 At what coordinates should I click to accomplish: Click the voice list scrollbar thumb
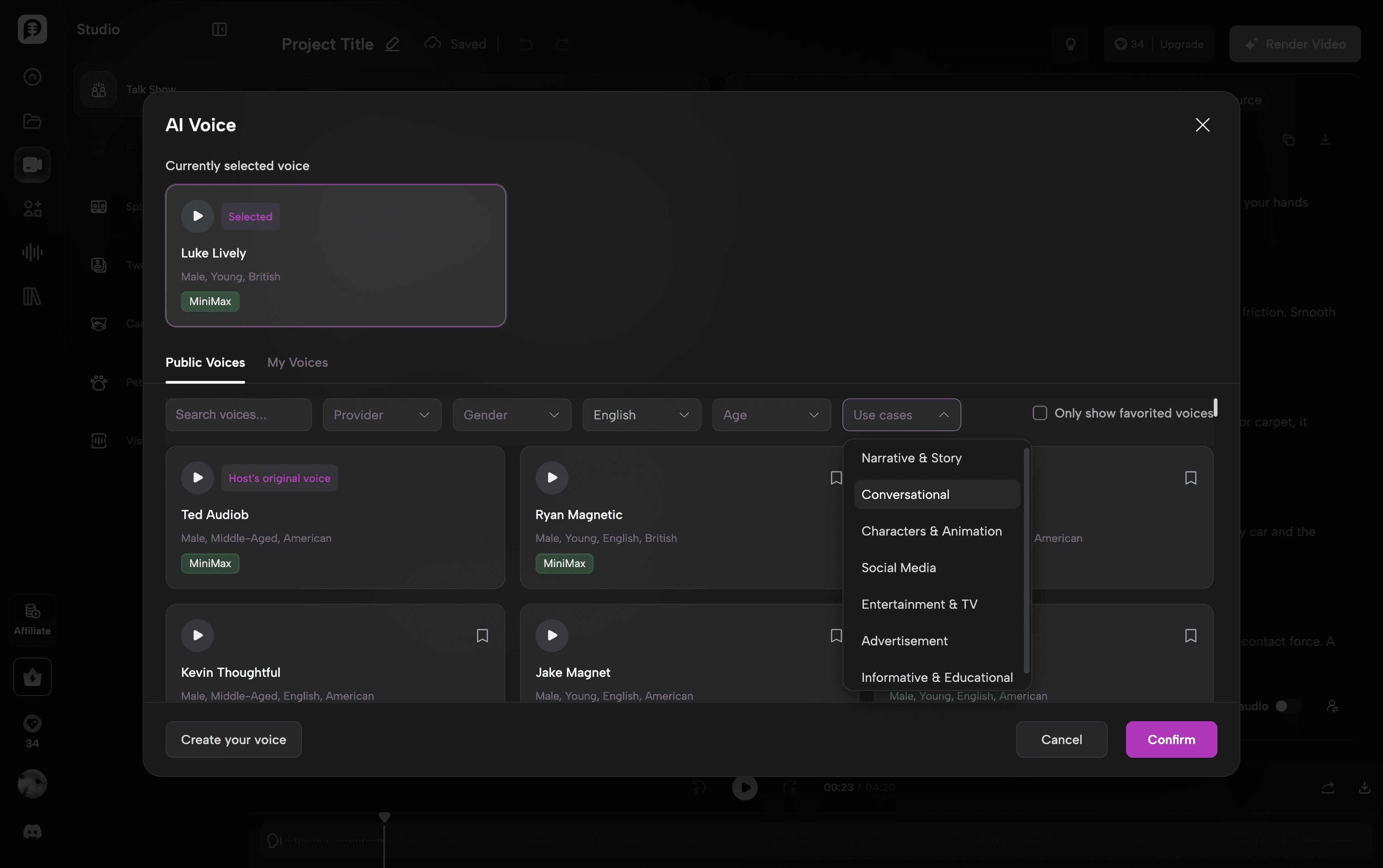pyautogui.click(x=1215, y=407)
